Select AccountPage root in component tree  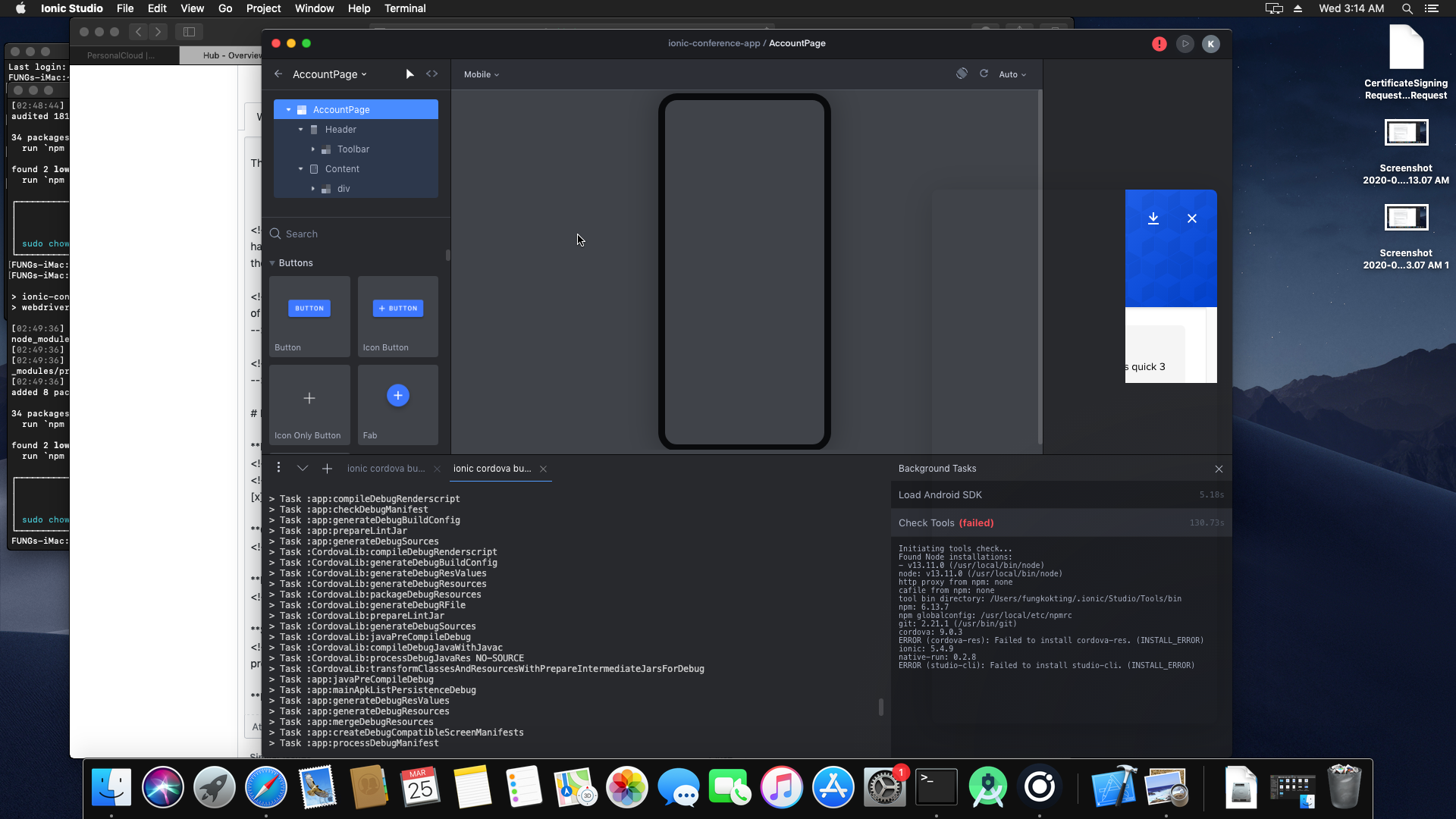[x=356, y=110]
